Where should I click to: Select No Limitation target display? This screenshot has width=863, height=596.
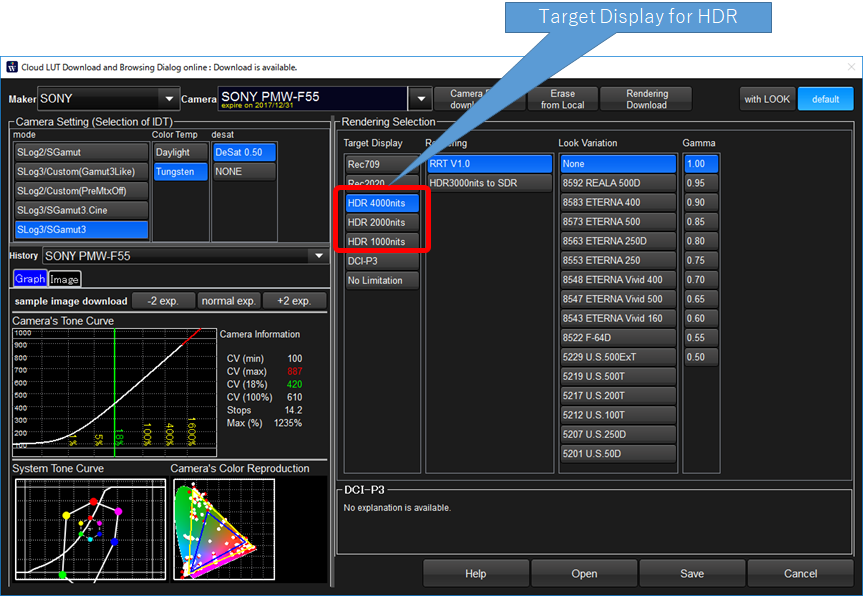tap(381, 280)
